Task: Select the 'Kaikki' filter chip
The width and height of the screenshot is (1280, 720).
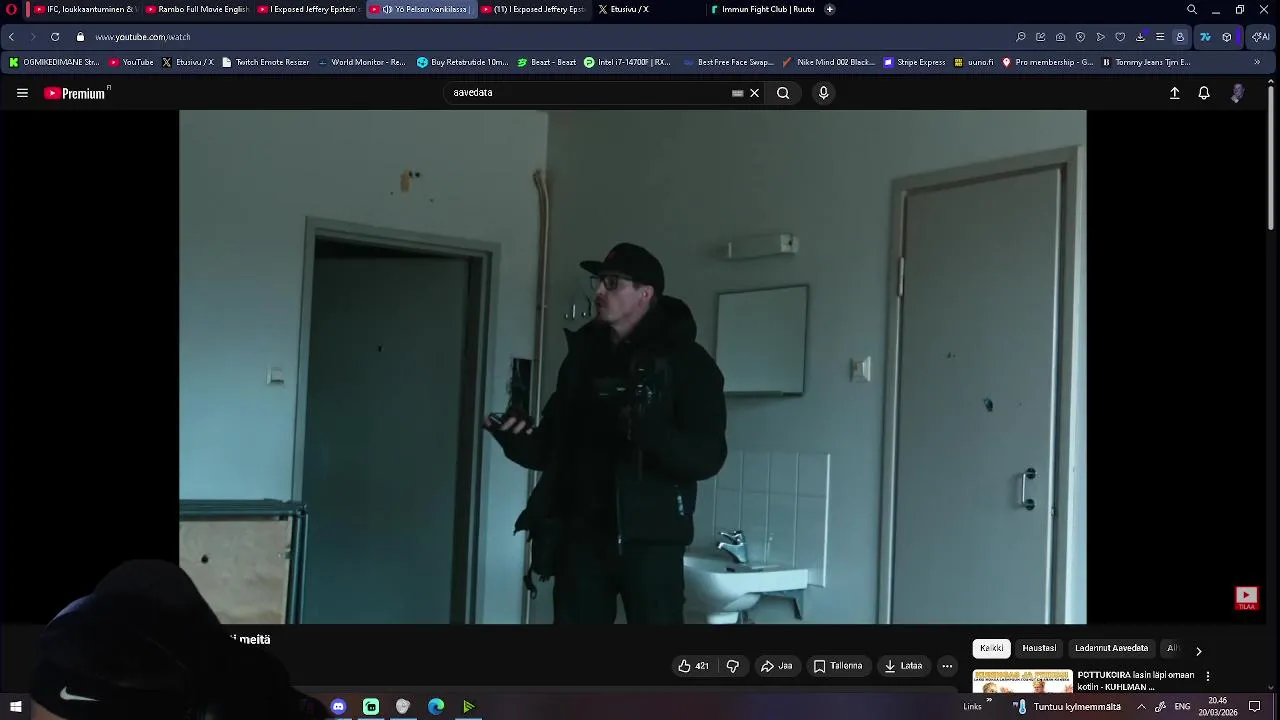Action: (x=991, y=648)
